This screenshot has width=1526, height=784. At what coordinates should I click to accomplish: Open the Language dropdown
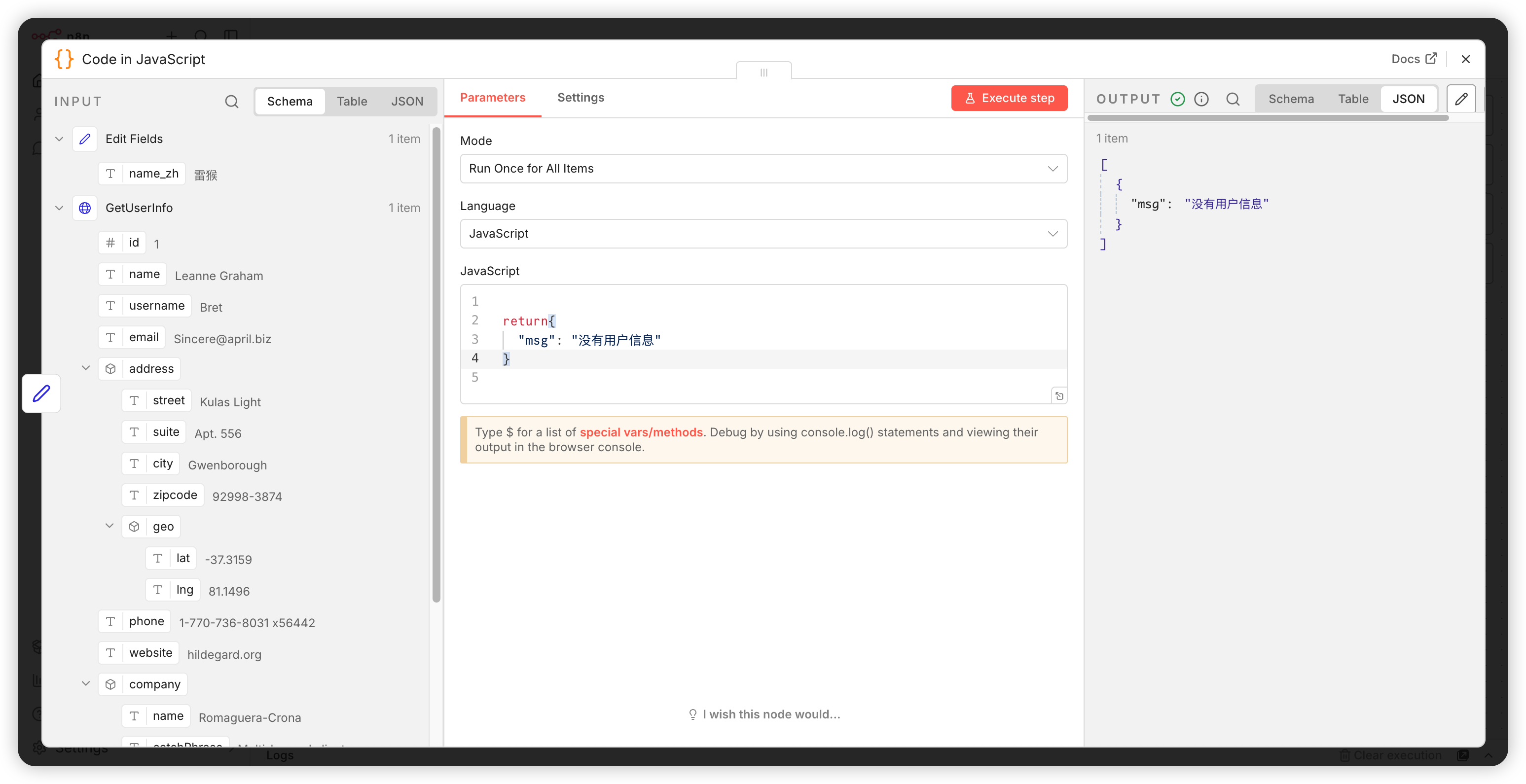point(763,234)
